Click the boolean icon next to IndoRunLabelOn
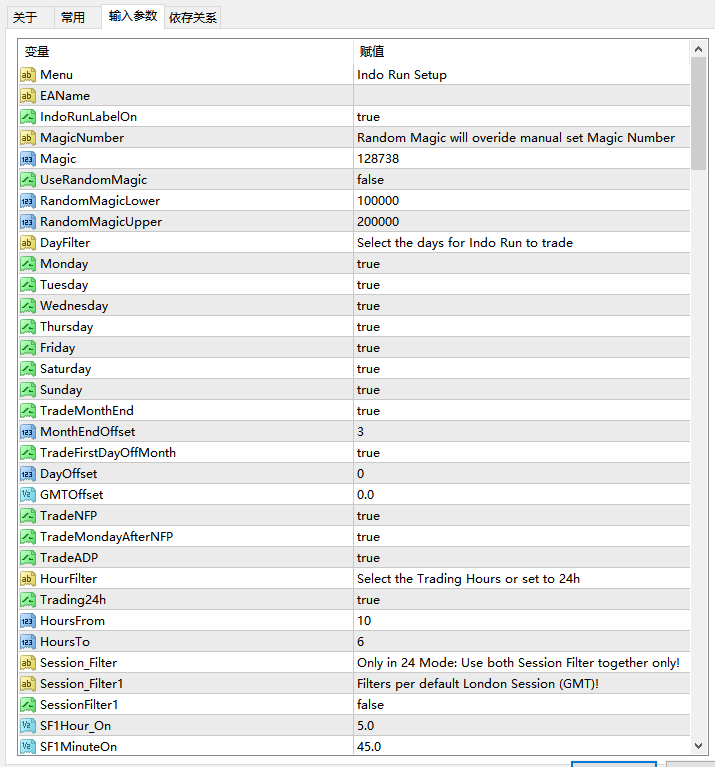This screenshot has width=715, height=767. point(28,117)
